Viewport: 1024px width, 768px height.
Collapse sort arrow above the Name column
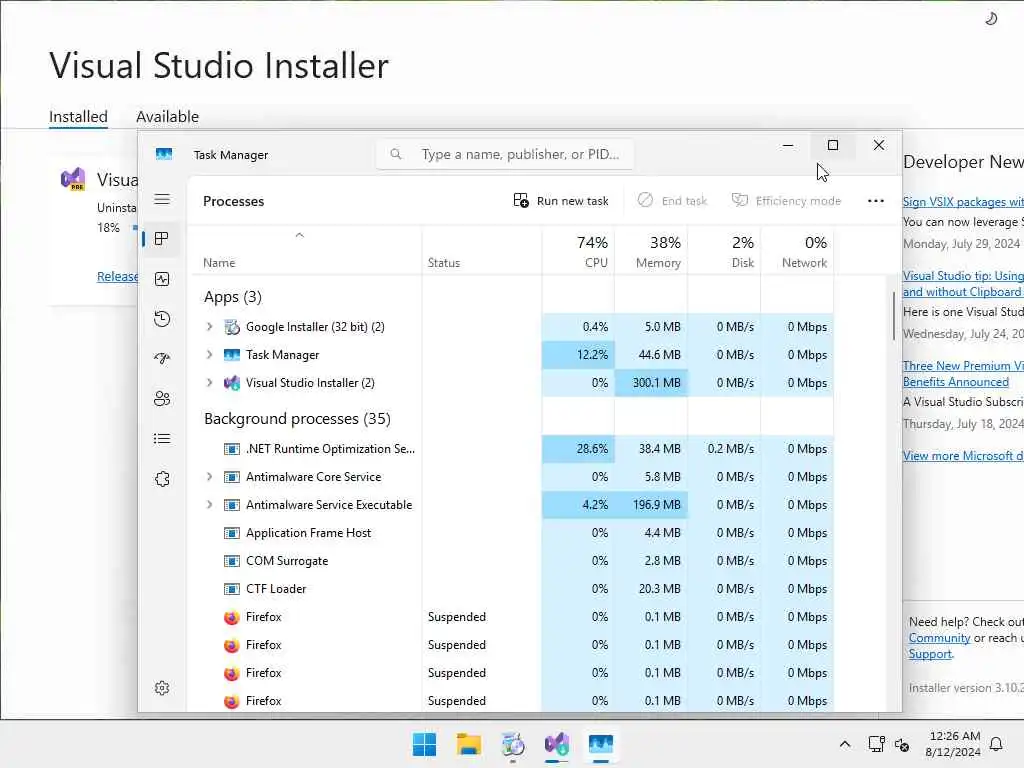300,235
